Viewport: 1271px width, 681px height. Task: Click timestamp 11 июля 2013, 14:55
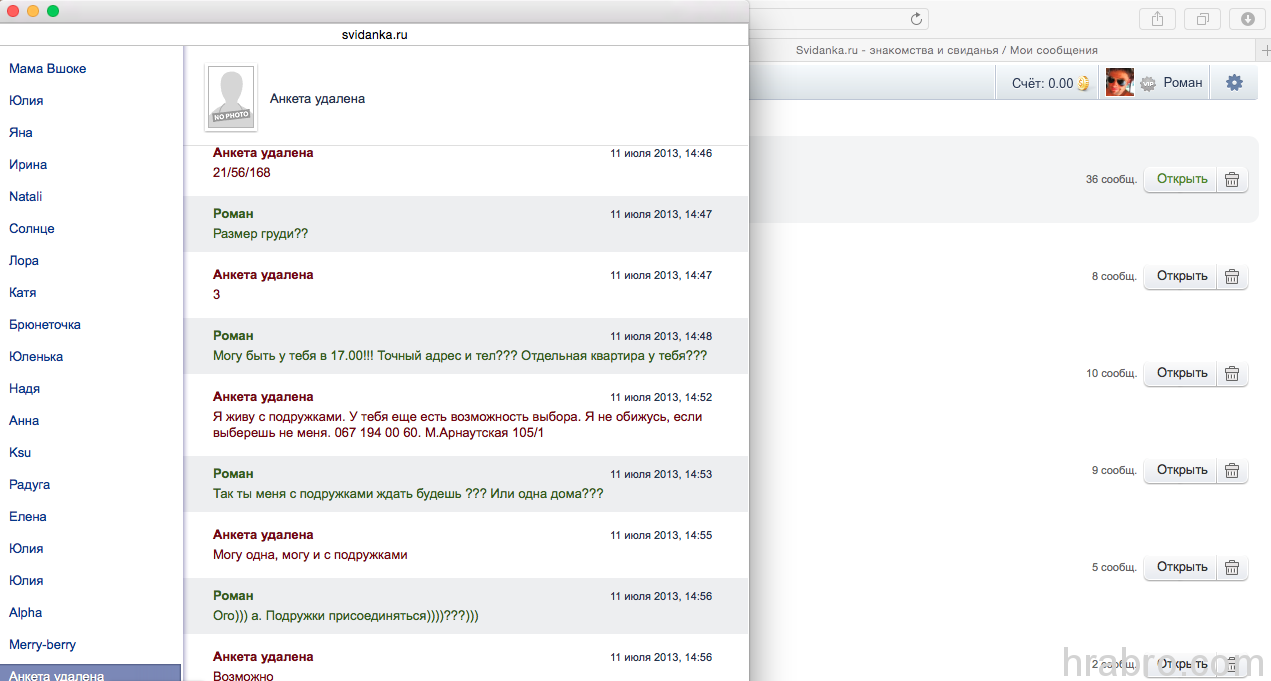[x=661, y=536]
